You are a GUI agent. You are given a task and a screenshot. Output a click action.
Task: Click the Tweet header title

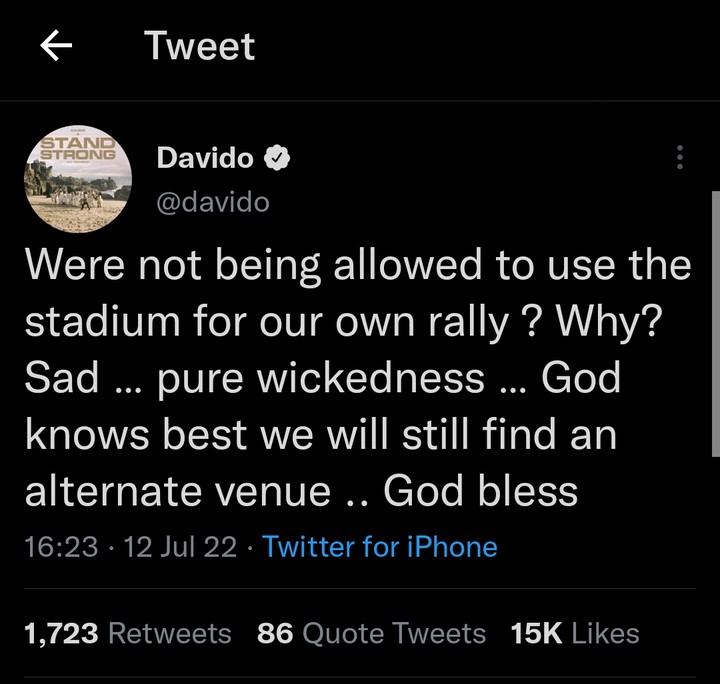pos(199,47)
